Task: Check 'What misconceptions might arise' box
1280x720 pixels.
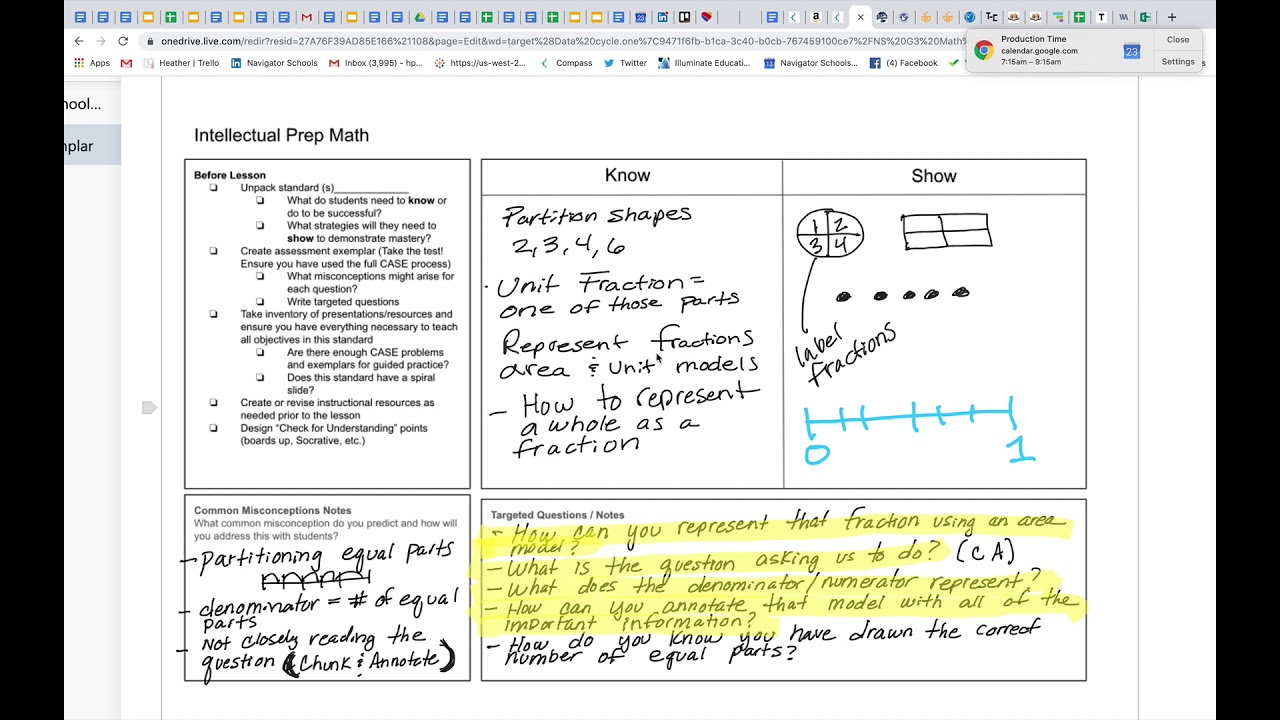Action: coord(260,276)
